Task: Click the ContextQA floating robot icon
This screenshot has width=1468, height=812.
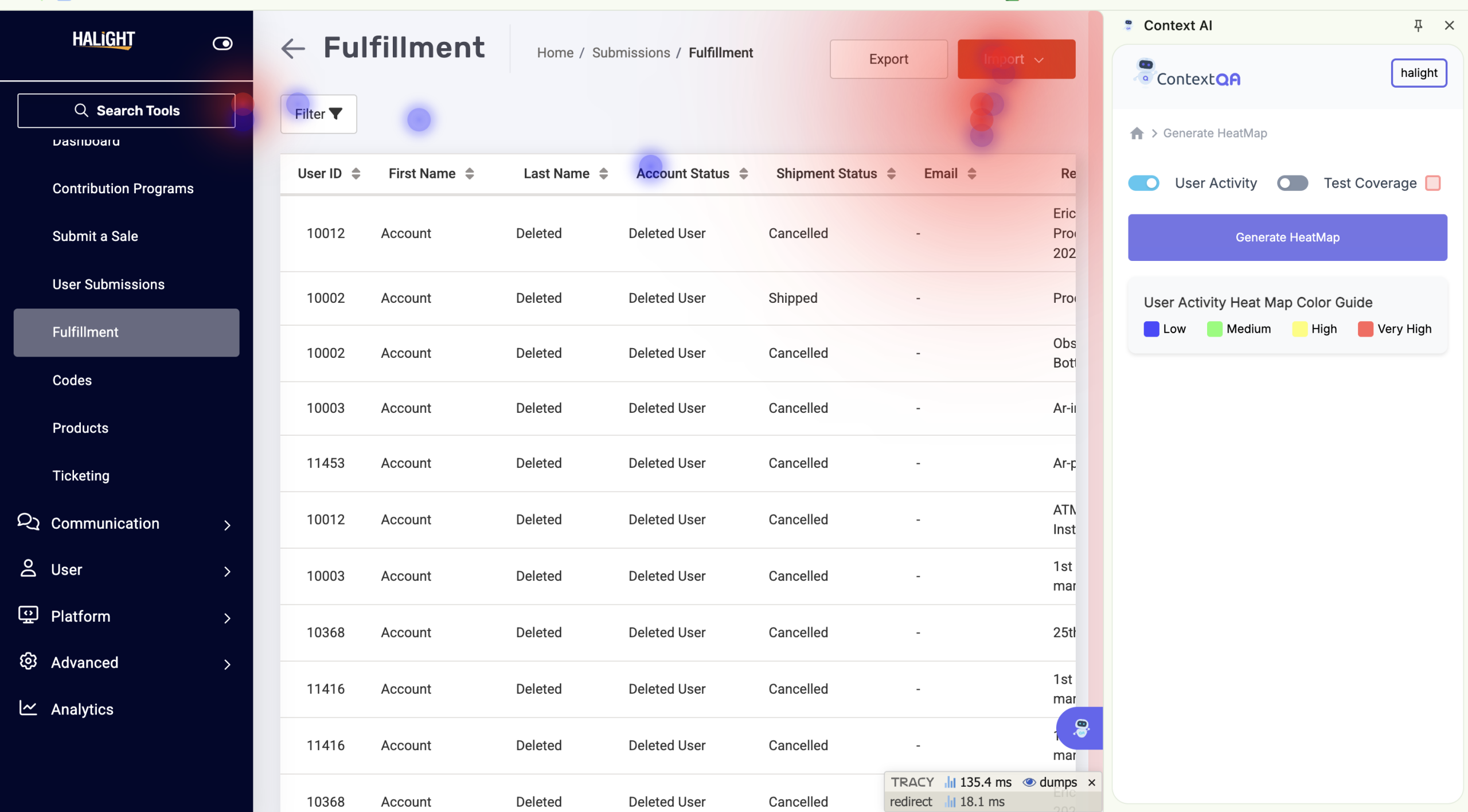Action: (x=1081, y=728)
